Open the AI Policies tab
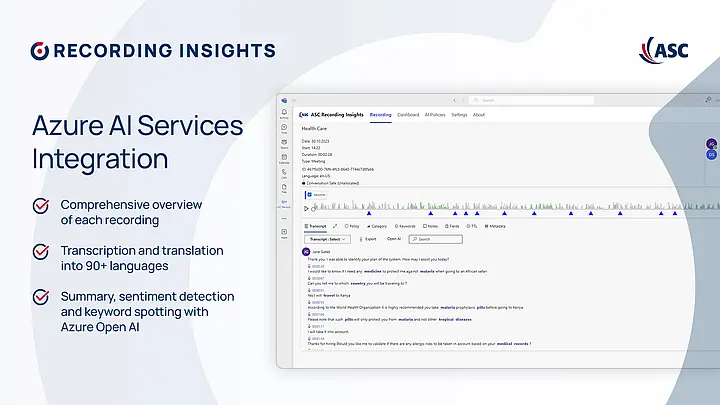This screenshot has height=405, width=720. pos(435,115)
